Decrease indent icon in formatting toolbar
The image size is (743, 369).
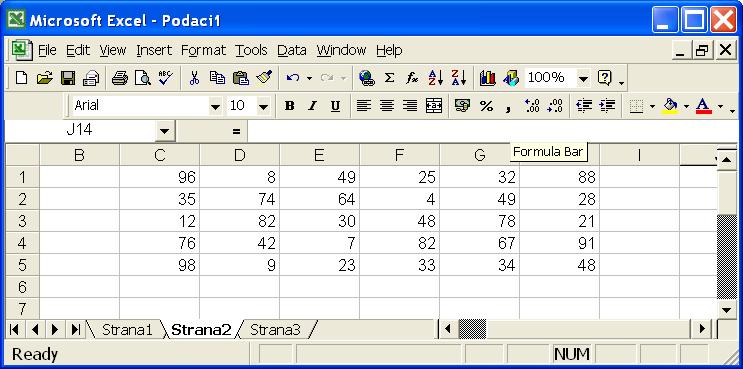click(584, 106)
